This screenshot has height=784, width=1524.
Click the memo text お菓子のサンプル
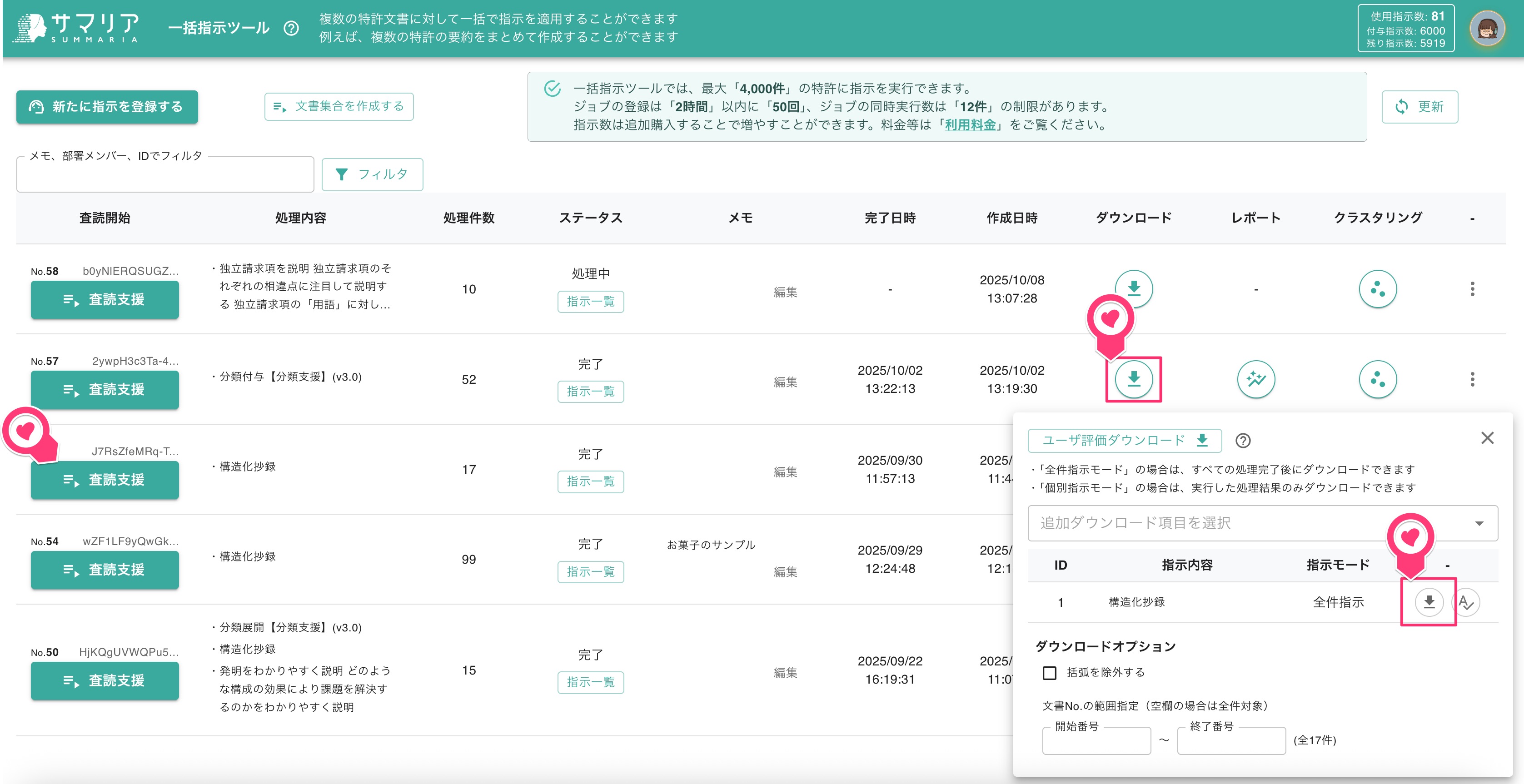coord(711,545)
